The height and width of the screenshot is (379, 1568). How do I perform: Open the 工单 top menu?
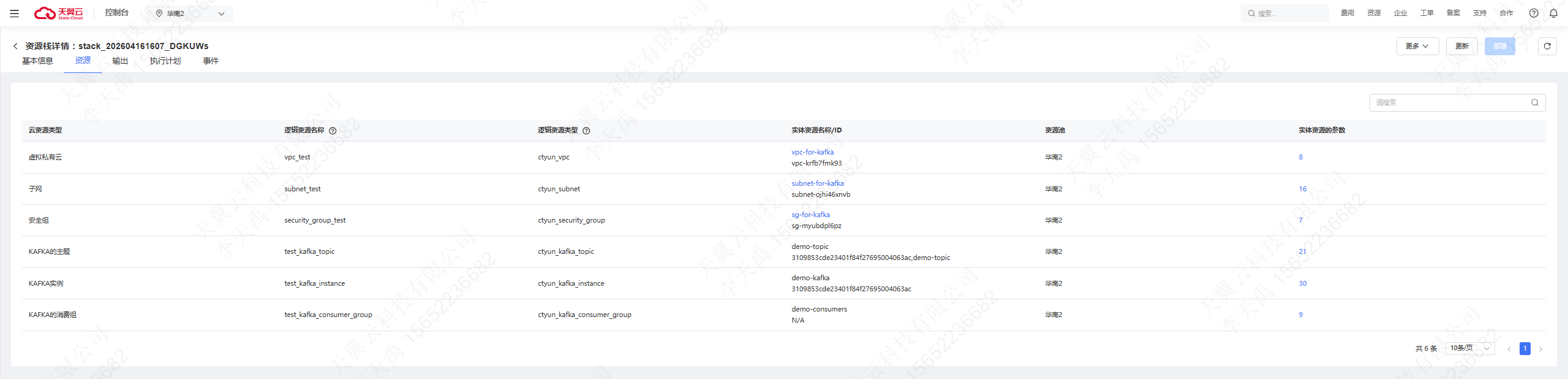(x=1427, y=13)
